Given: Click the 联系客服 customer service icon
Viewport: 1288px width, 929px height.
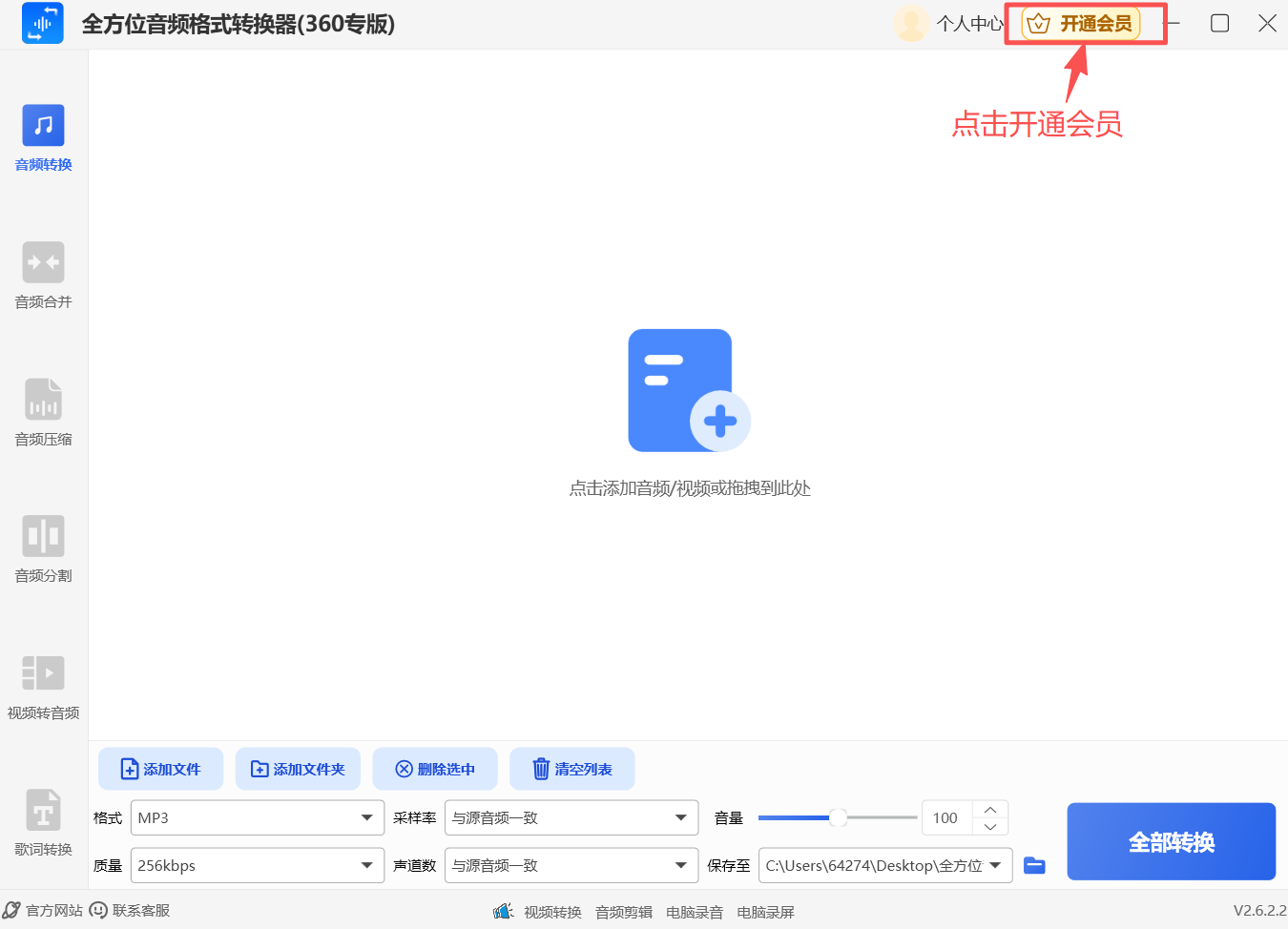Looking at the screenshot, I should (99, 911).
